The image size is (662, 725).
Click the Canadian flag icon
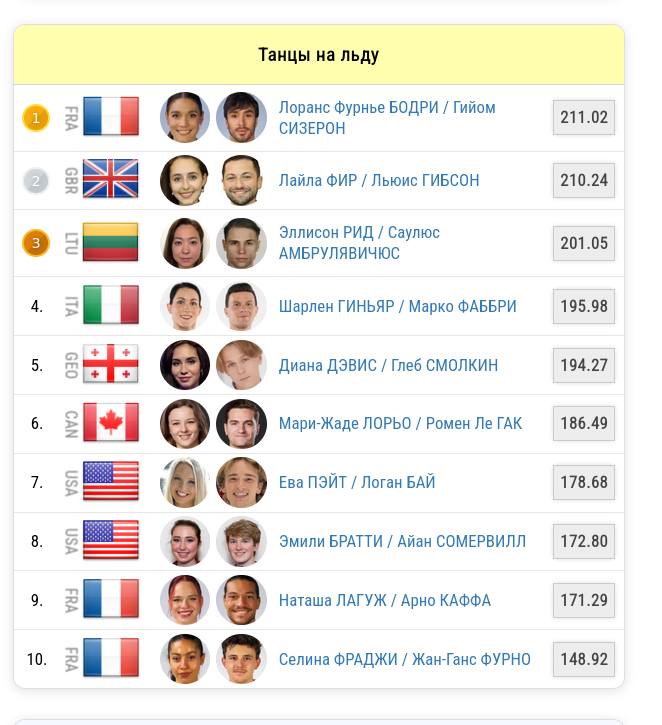point(110,423)
